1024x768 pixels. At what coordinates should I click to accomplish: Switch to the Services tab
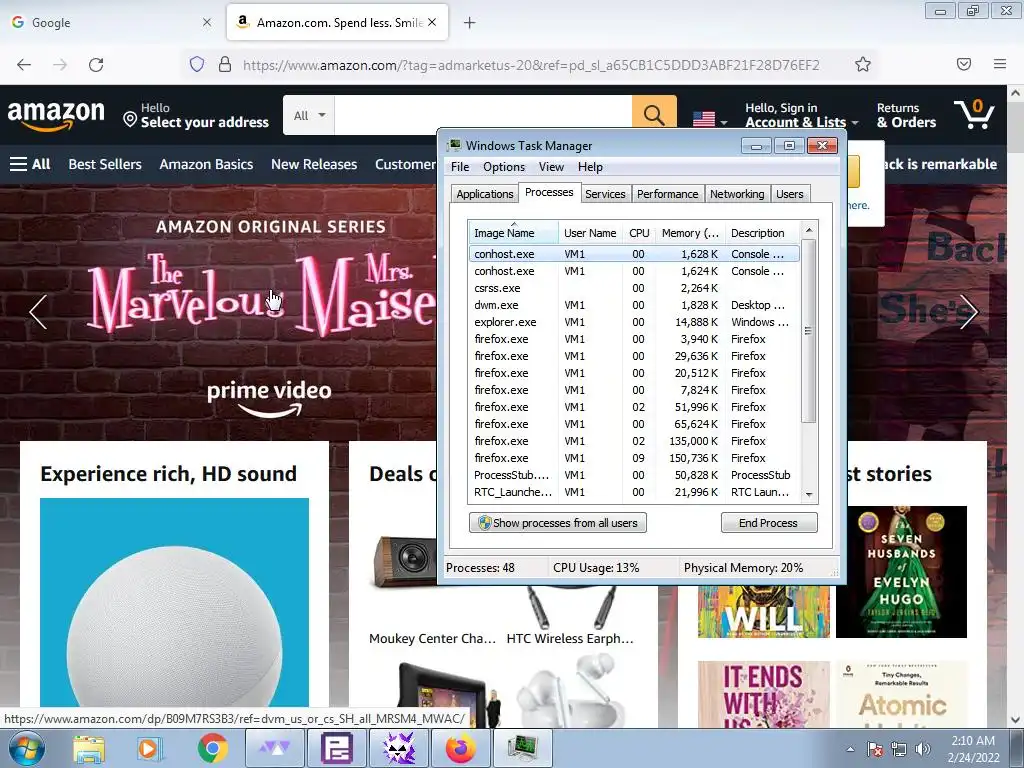click(605, 194)
